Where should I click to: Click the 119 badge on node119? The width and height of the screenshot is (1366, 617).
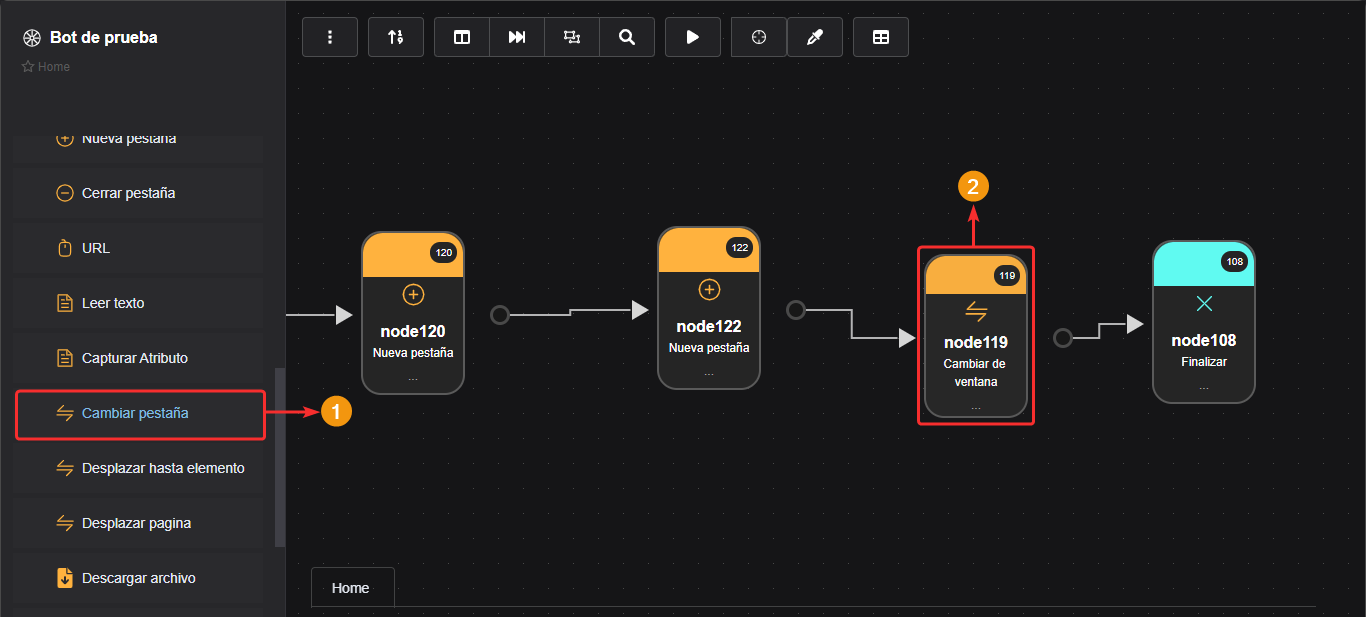[x=1007, y=275]
